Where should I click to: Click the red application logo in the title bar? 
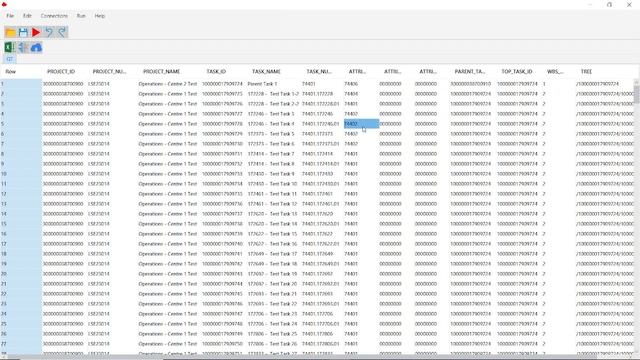4,4
